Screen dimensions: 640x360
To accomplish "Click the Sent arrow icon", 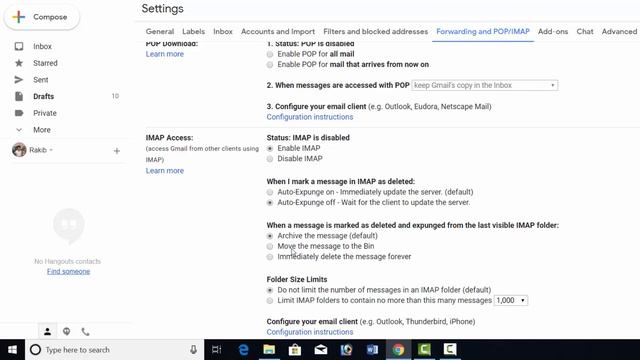I will pyautogui.click(x=19, y=80).
